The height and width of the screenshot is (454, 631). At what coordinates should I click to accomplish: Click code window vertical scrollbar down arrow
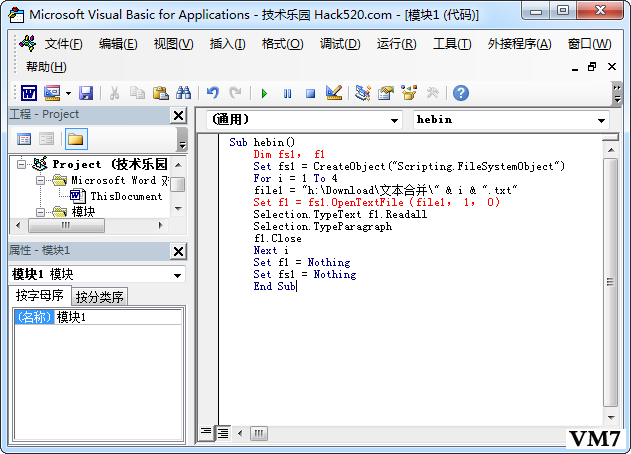(611, 418)
